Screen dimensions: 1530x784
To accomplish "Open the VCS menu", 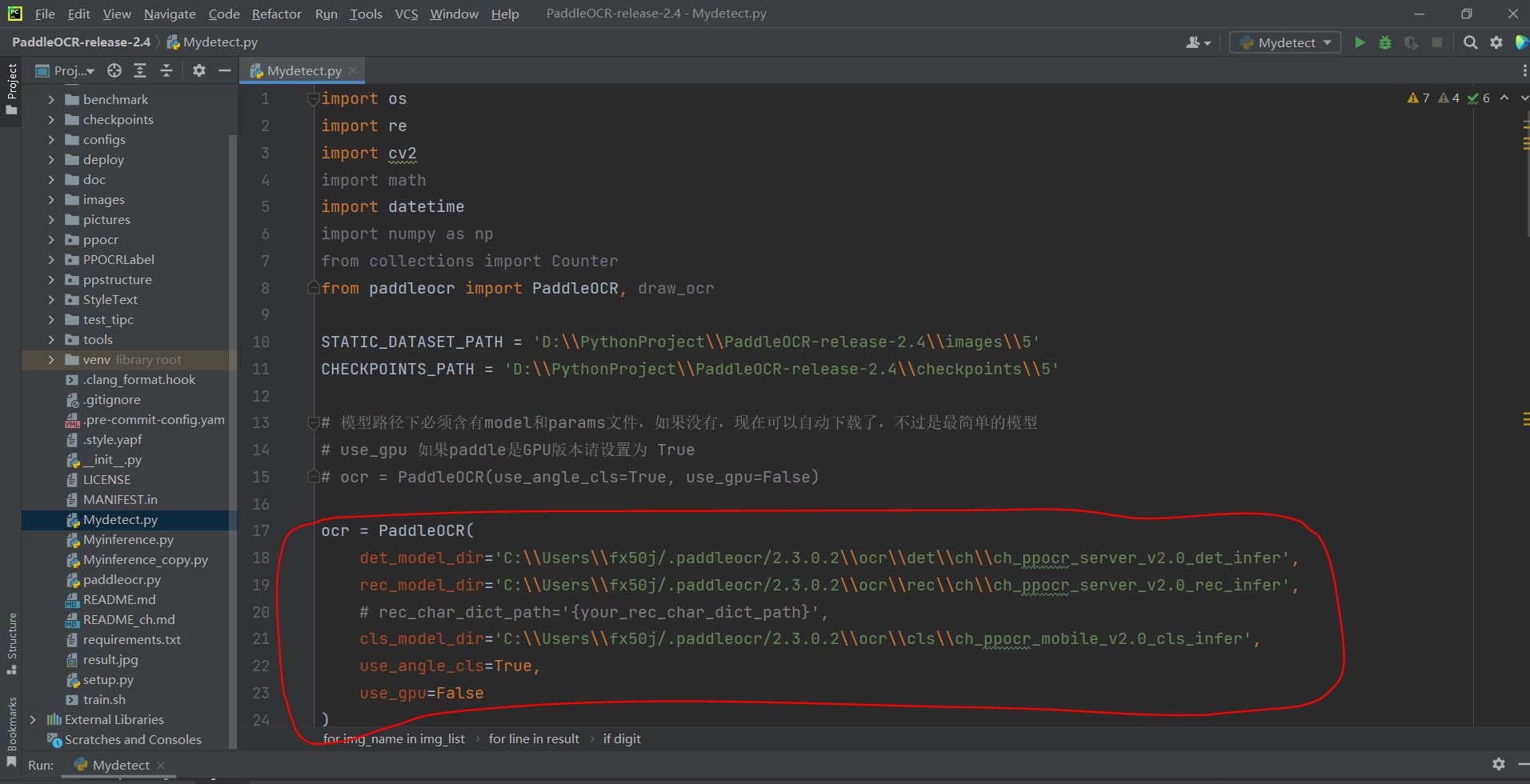I will [x=407, y=14].
